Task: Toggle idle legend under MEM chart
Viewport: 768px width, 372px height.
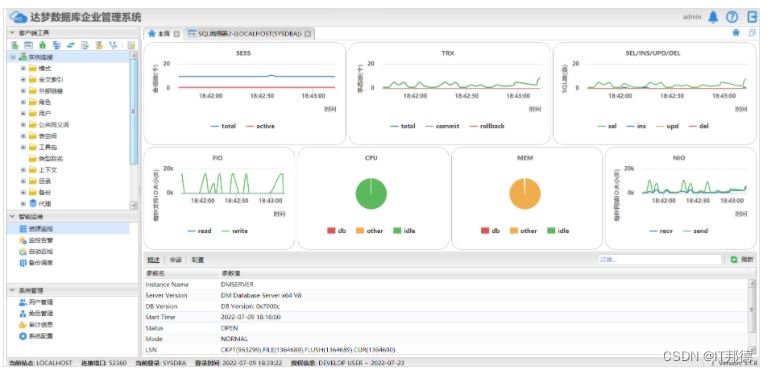Action: [x=558, y=231]
